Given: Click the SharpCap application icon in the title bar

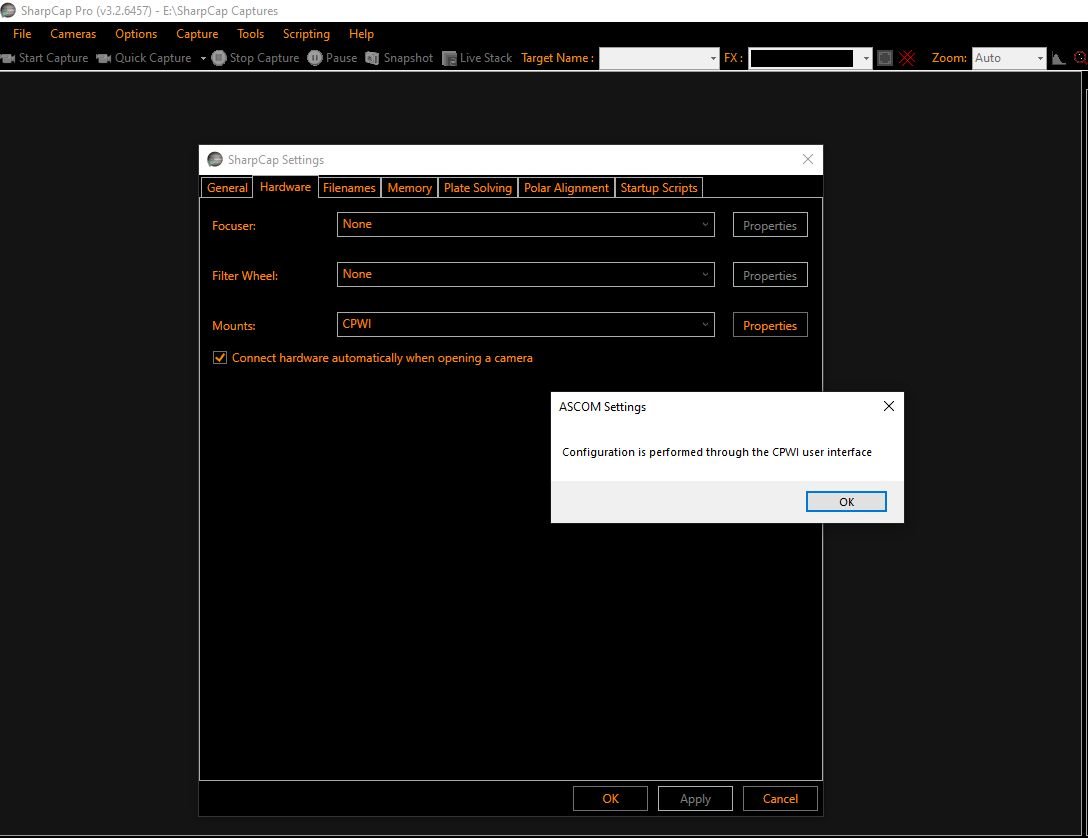Looking at the screenshot, I should (8, 10).
